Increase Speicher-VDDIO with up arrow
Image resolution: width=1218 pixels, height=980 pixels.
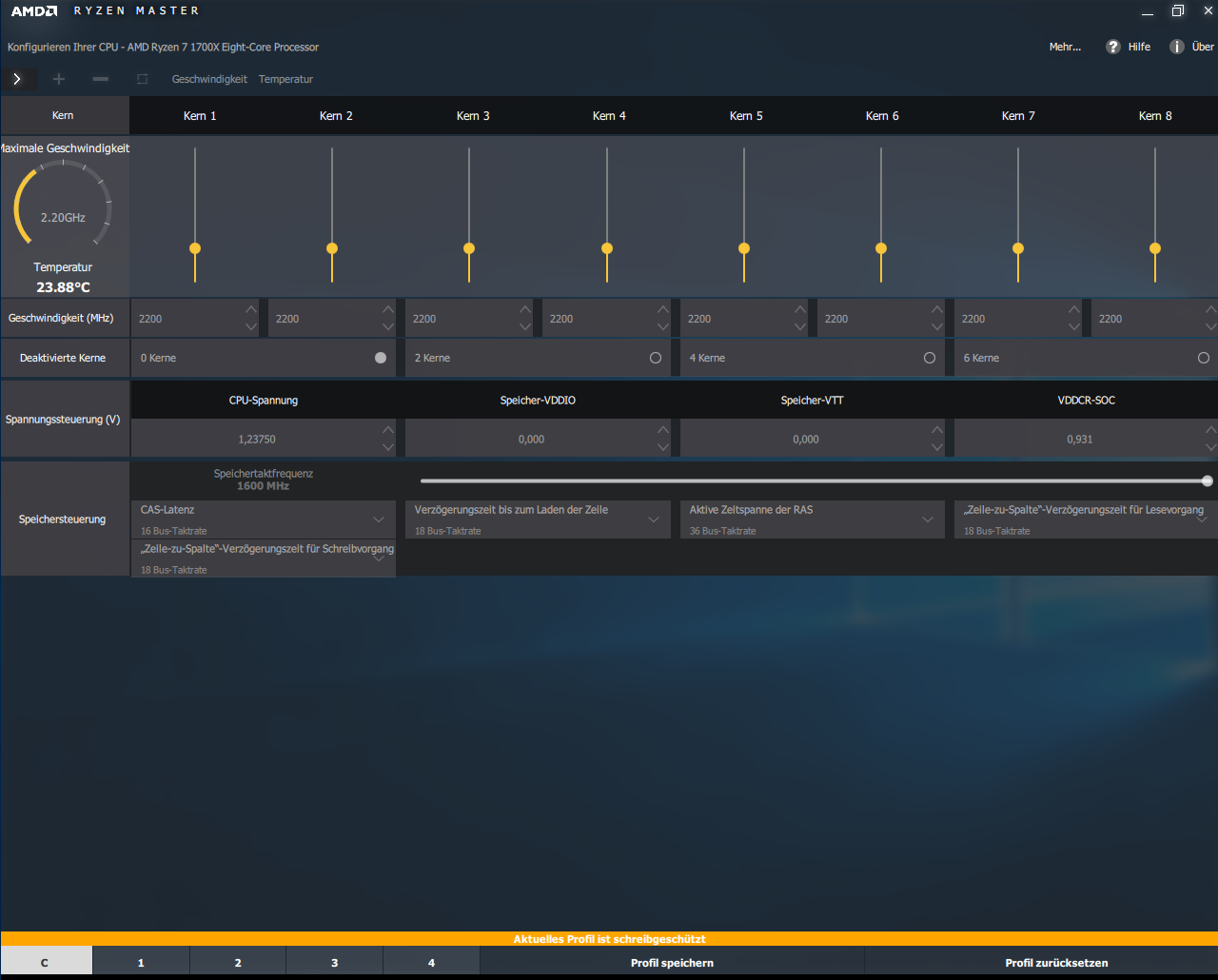(x=663, y=430)
